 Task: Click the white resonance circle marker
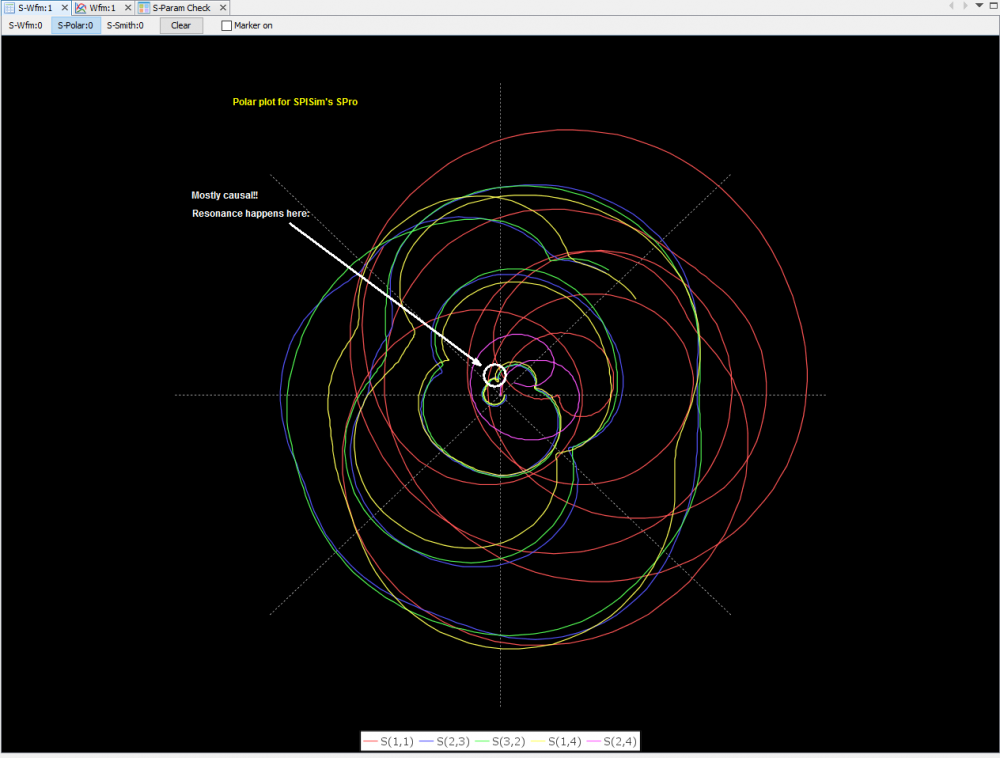click(x=494, y=375)
